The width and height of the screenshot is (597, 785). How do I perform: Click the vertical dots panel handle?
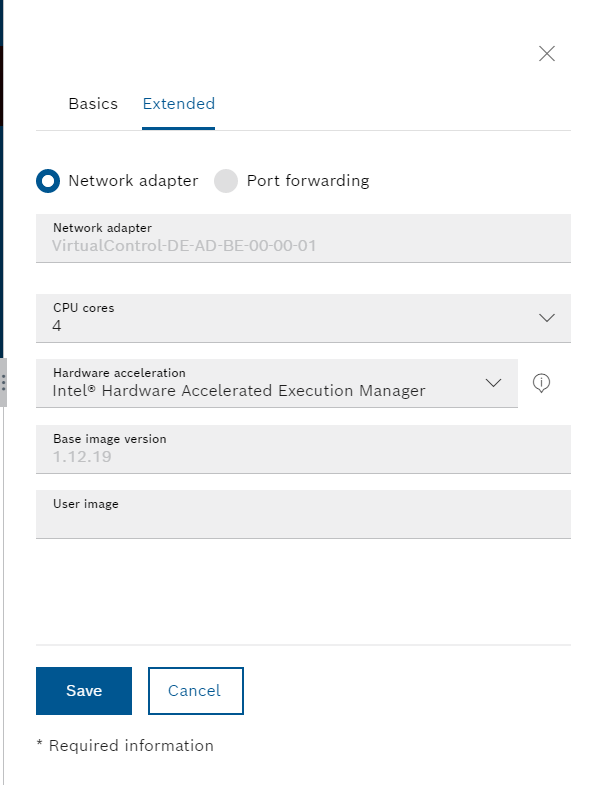coord(4,382)
